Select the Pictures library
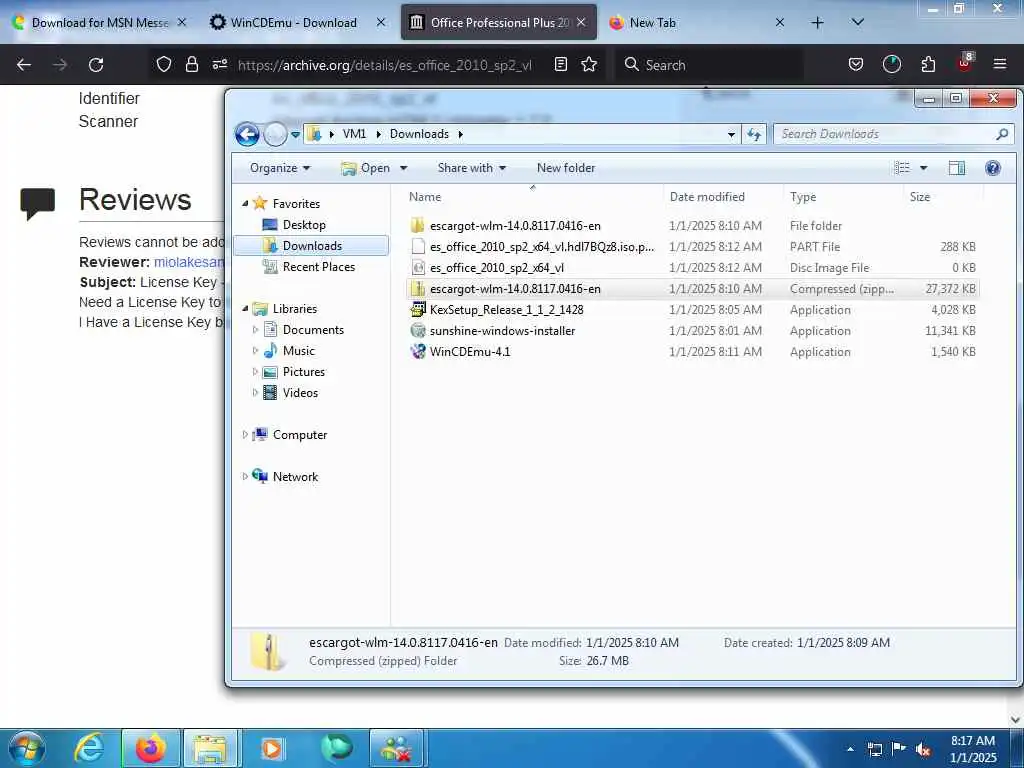 pos(304,372)
